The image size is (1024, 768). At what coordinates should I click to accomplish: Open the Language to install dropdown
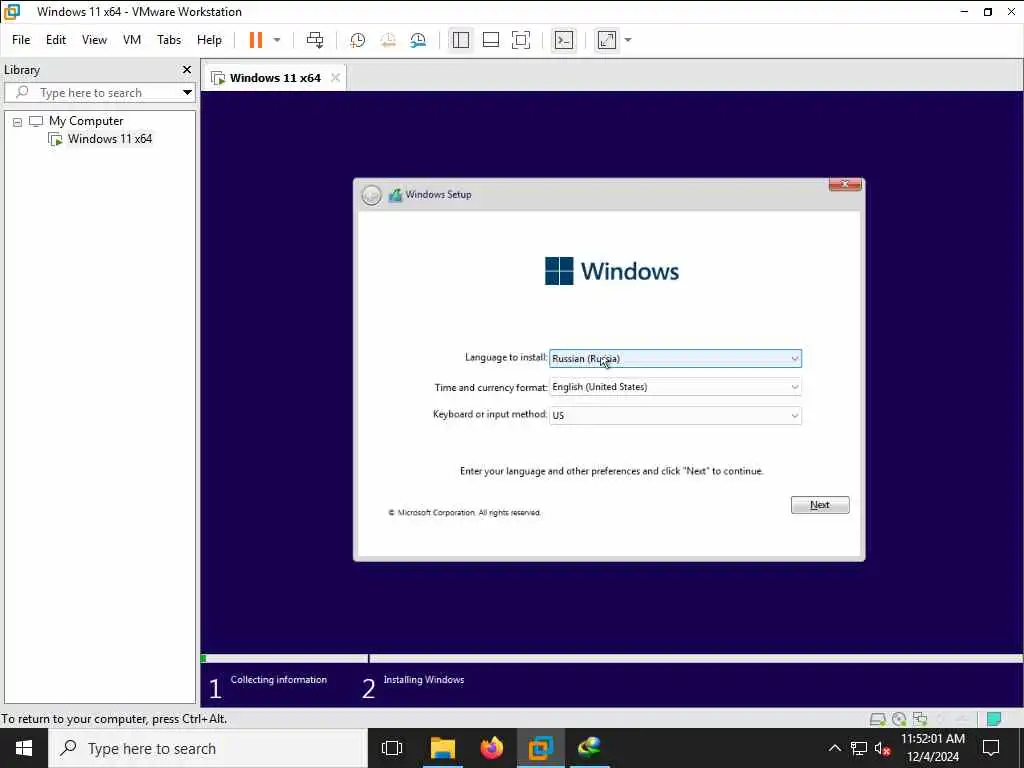(675, 359)
